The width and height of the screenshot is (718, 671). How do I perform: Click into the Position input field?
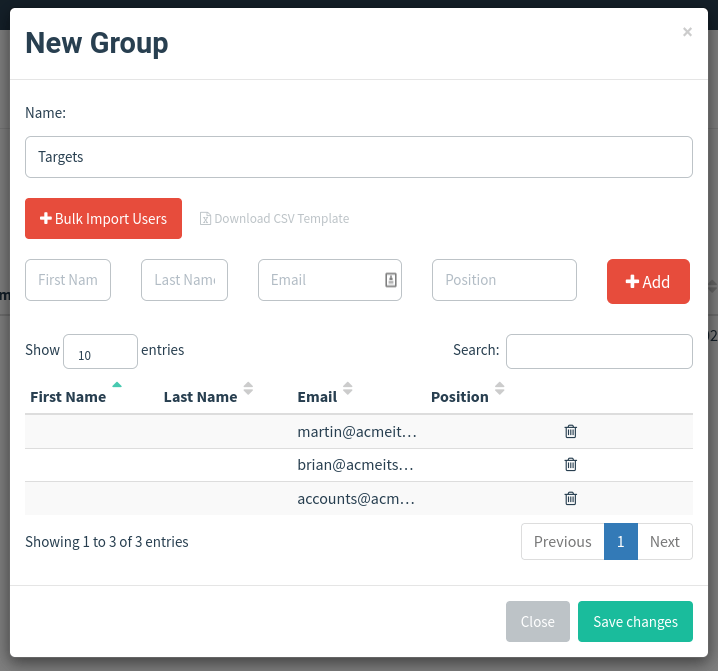[x=504, y=280]
